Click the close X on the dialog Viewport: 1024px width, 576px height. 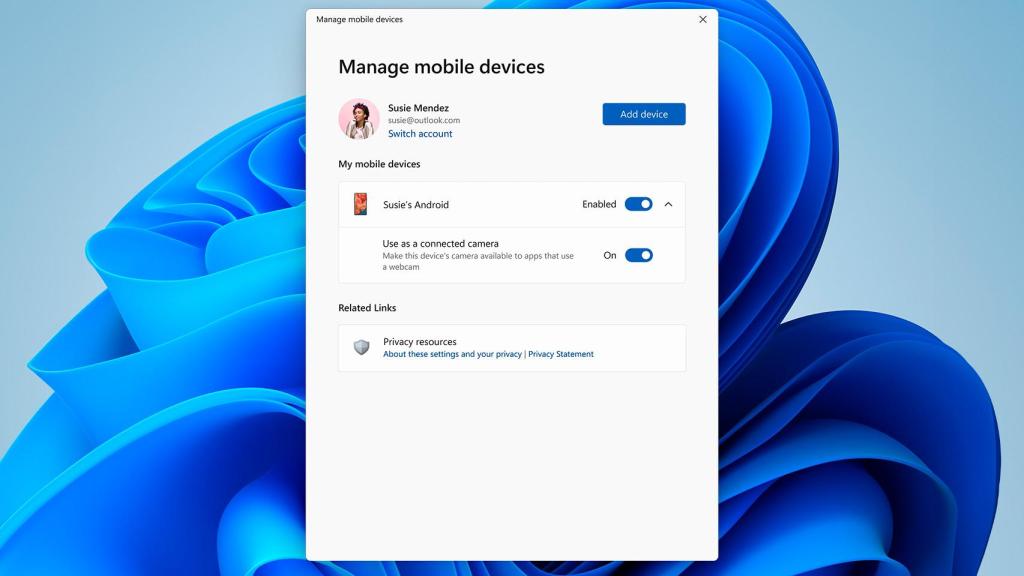(x=703, y=19)
